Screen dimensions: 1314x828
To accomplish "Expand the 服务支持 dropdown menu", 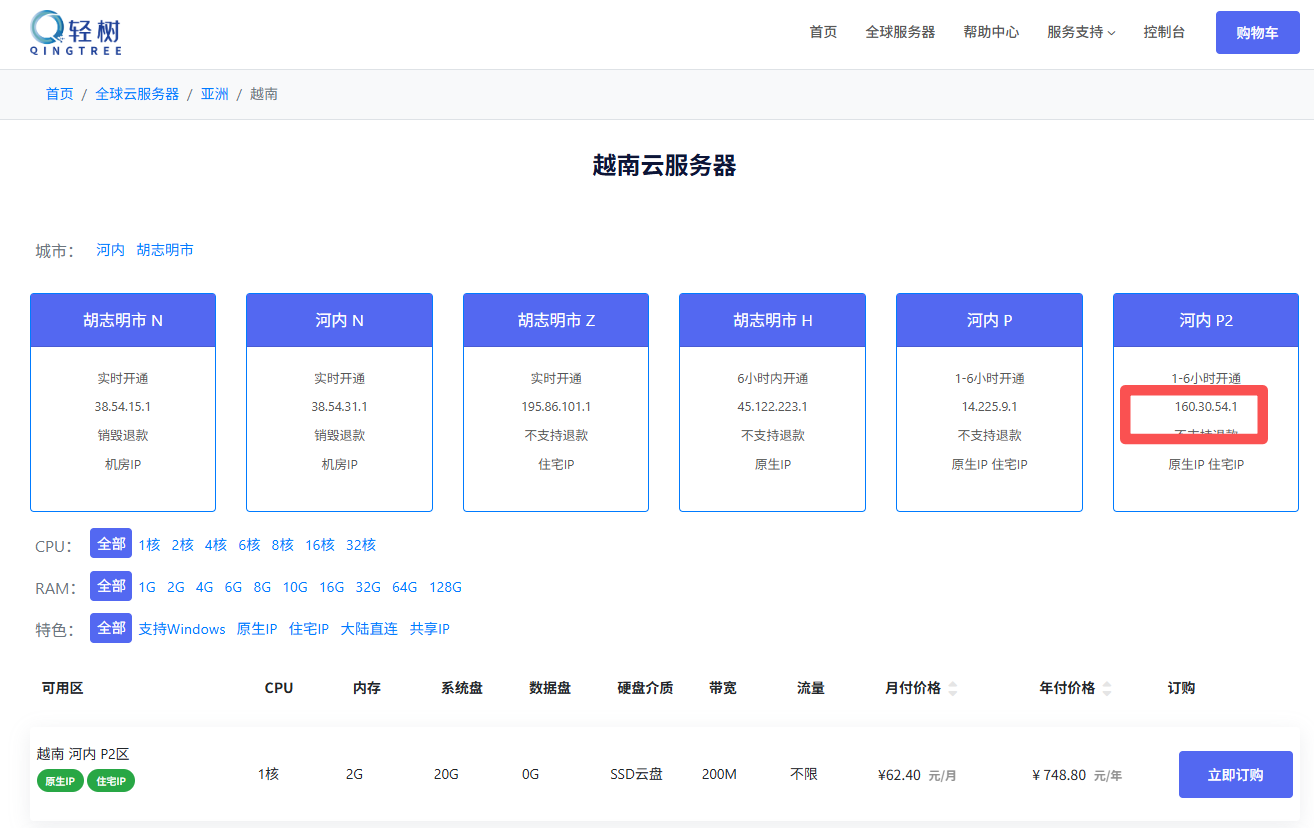I will 1081,32.
